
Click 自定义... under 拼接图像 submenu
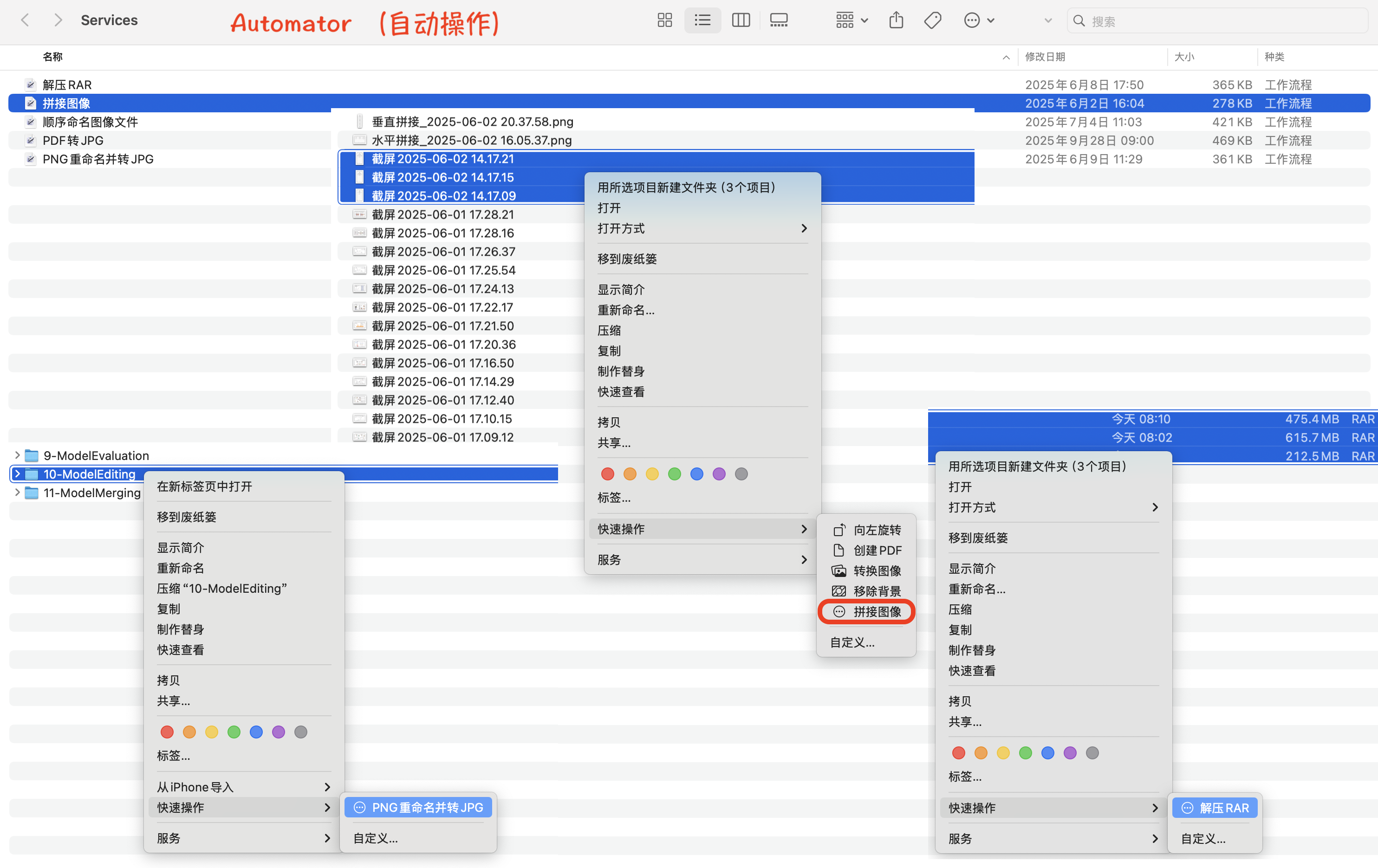(x=853, y=642)
